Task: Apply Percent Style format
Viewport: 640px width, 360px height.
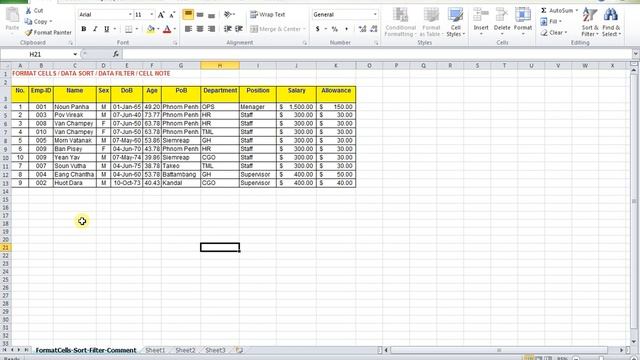Action: pos(335,29)
